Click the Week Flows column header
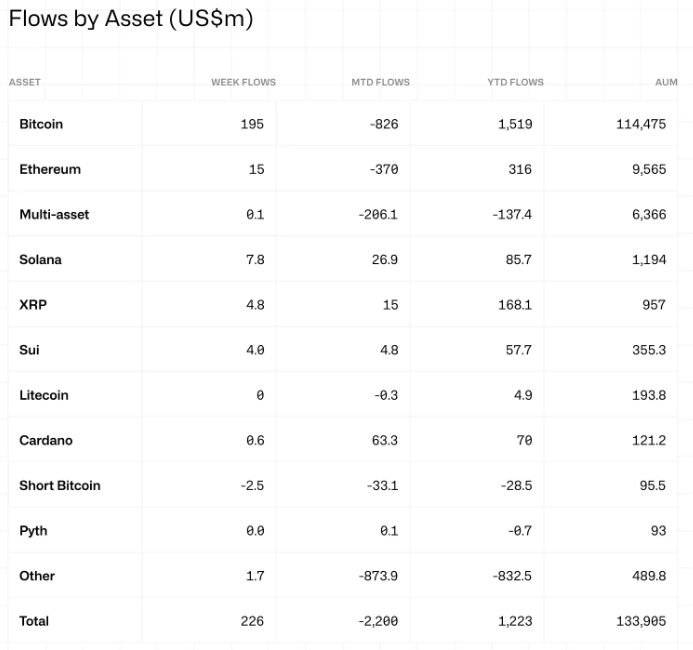Viewport: 693px width, 650px height. (x=243, y=82)
